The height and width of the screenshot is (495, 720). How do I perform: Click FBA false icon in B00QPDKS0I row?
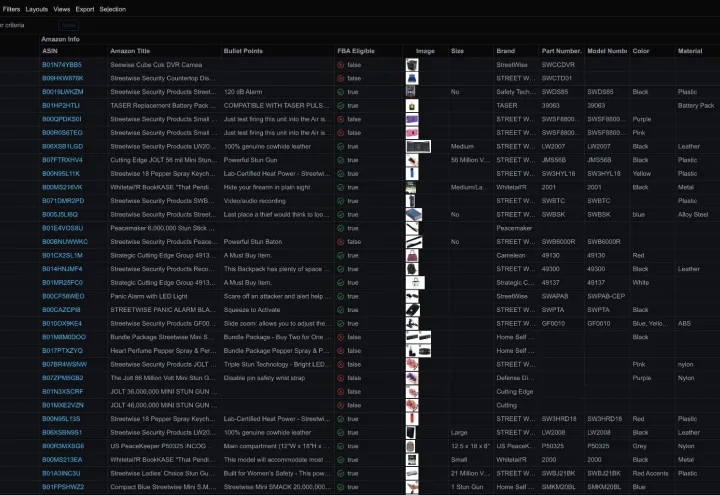tap(341, 119)
